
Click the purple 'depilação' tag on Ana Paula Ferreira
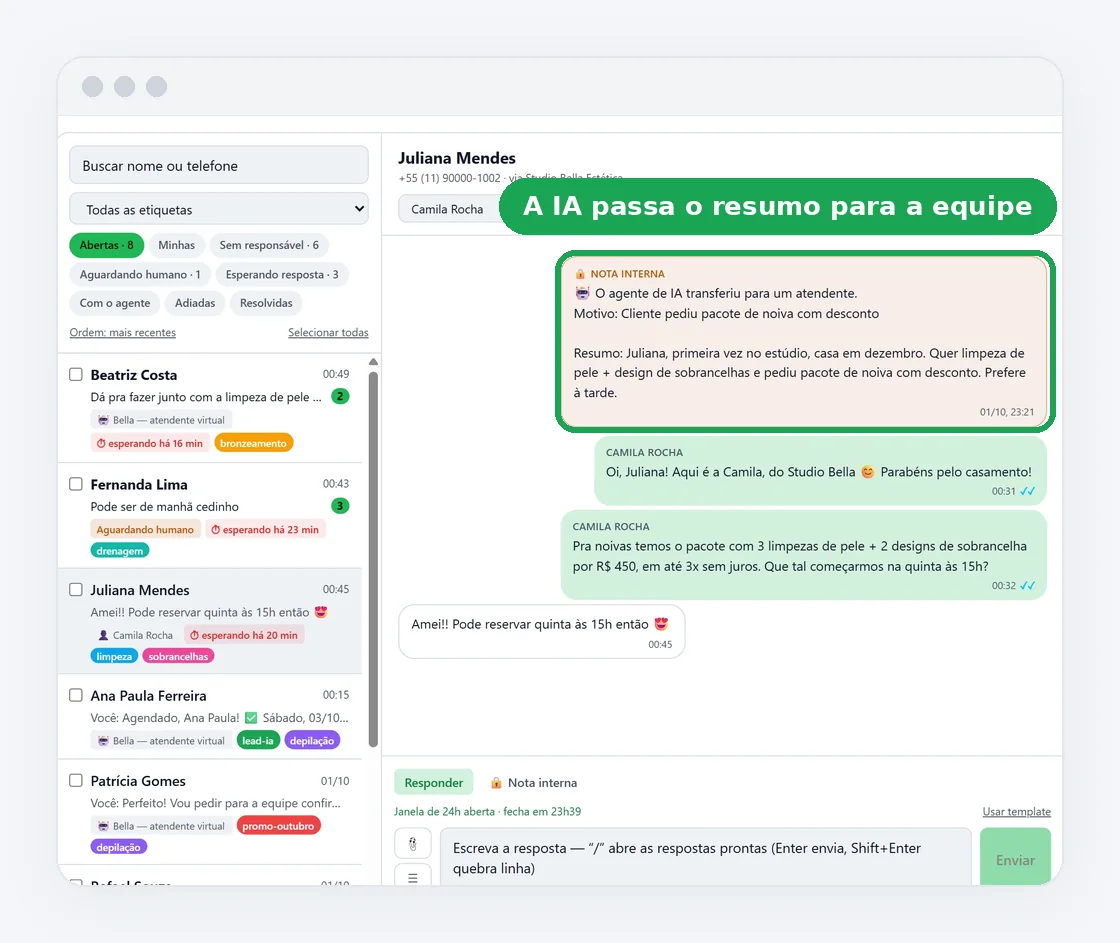tap(312, 741)
